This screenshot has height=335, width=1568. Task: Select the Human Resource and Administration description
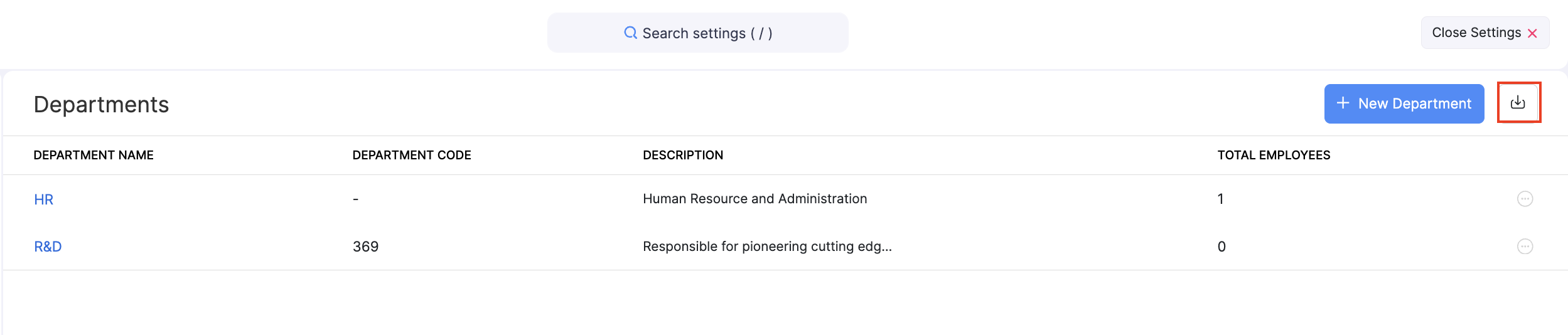click(754, 199)
